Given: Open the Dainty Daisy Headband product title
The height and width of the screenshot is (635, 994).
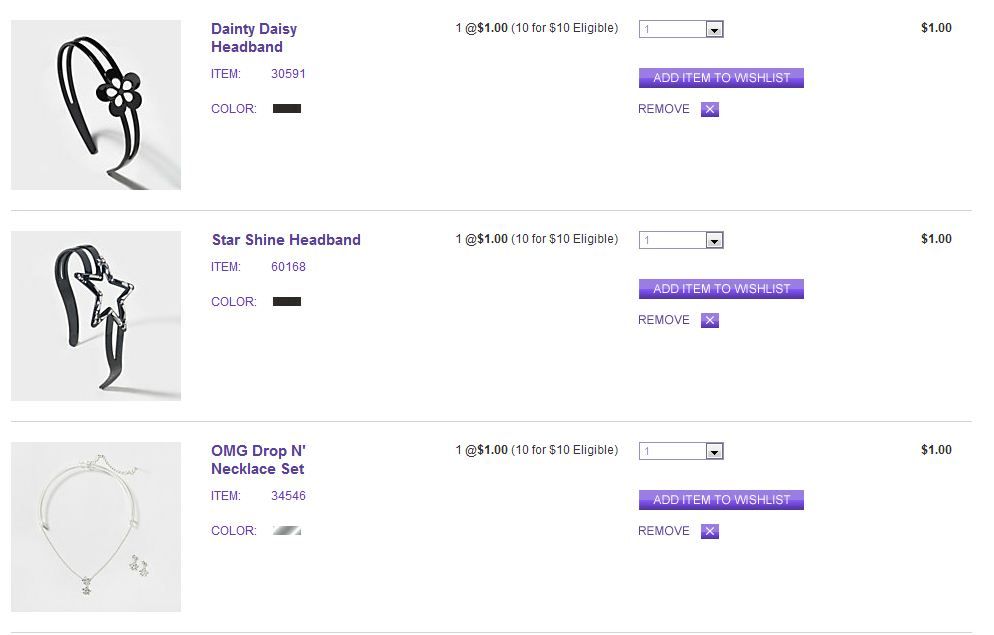Looking at the screenshot, I should tap(254, 38).
